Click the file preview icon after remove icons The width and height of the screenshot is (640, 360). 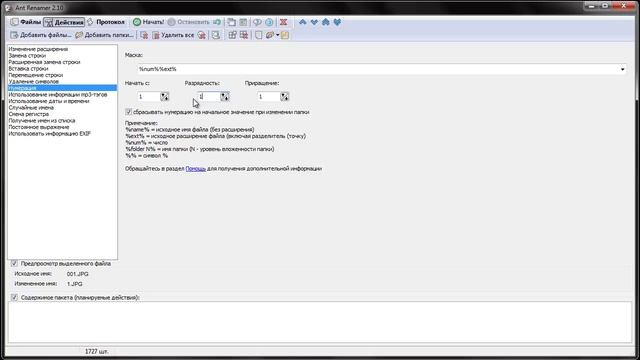(216, 36)
